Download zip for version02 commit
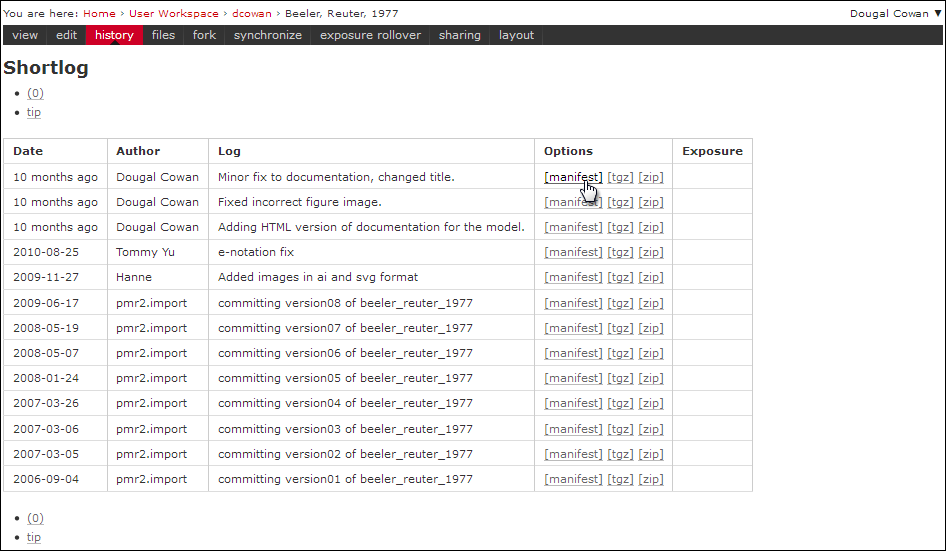Image resolution: width=946 pixels, height=551 pixels. click(651, 454)
